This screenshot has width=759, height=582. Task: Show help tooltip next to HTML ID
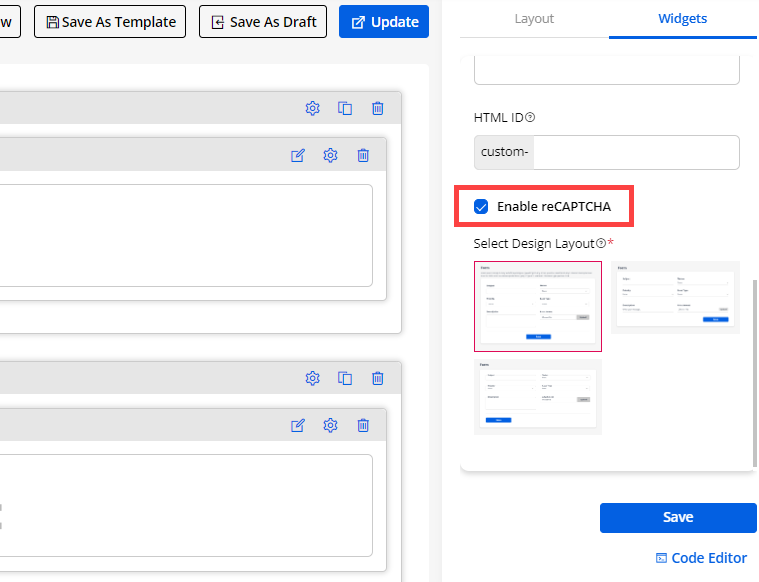tap(530, 117)
